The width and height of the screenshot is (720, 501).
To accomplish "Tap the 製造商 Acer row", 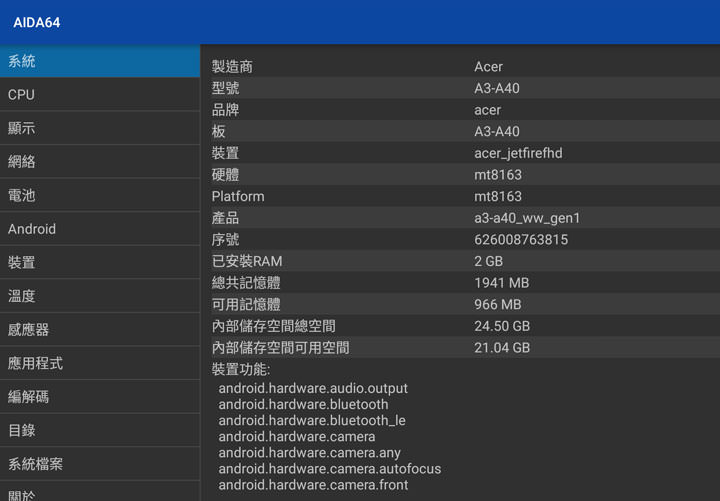I will click(460, 67).
